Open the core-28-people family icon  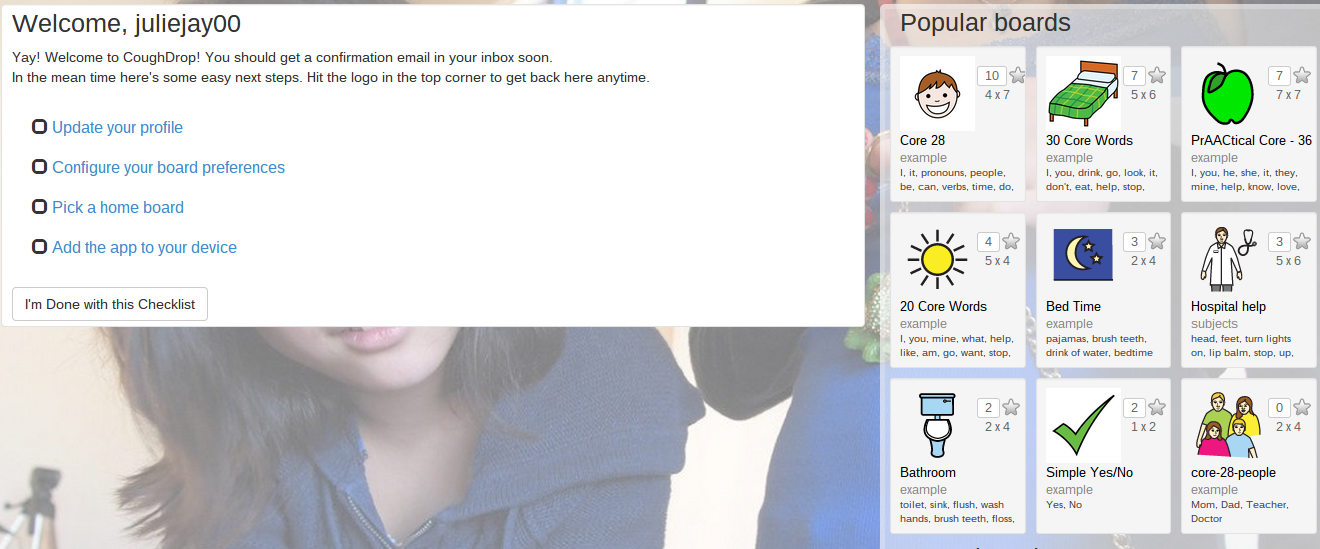point(1228,425)
